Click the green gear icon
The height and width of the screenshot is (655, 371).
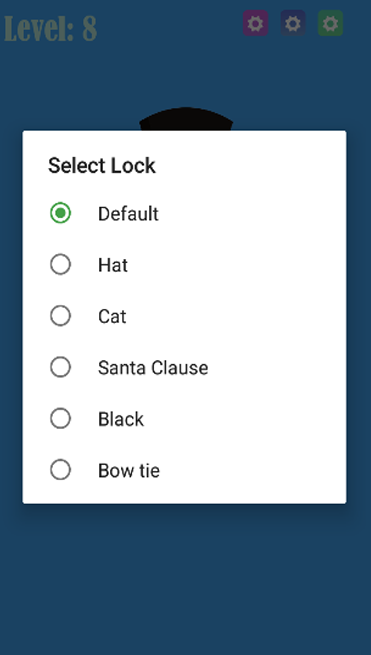coord(330,23)
